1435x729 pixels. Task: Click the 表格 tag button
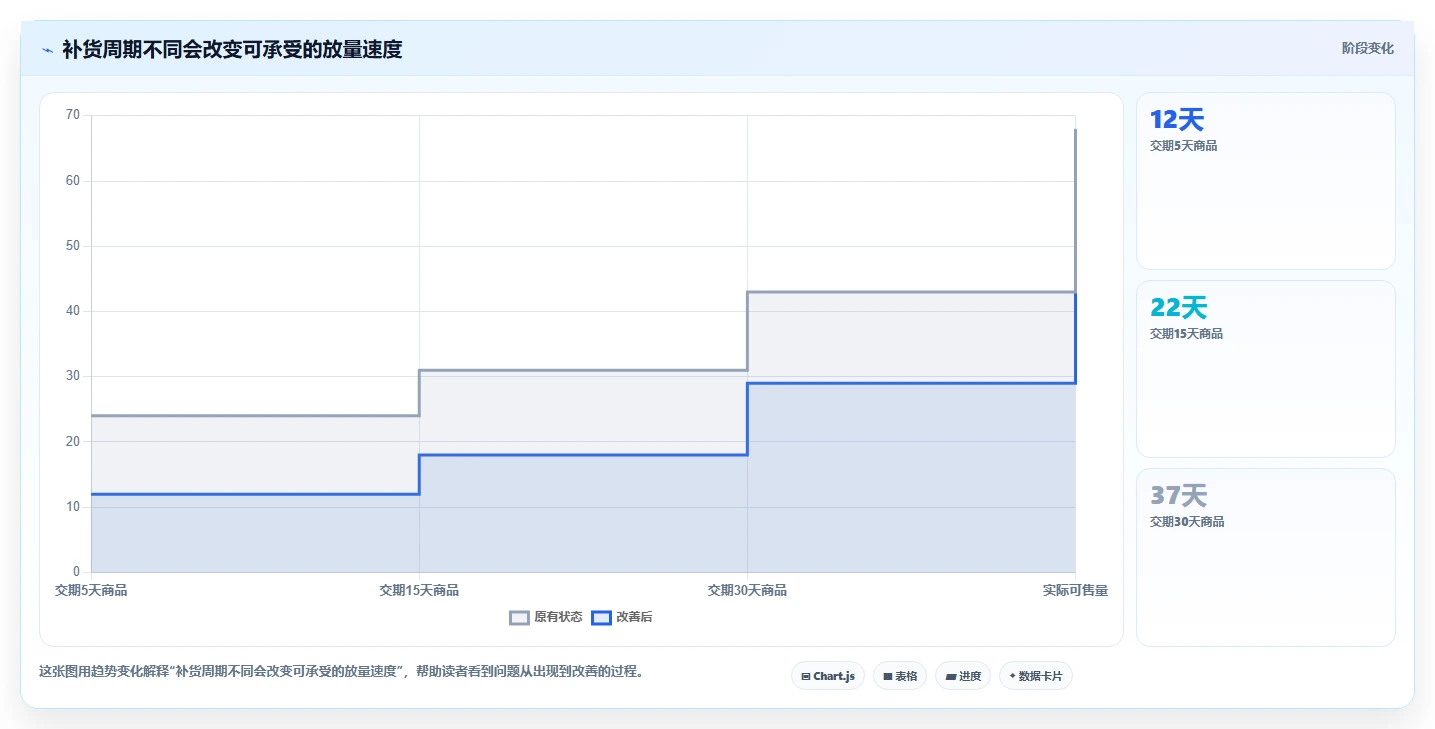coord(900,676)
